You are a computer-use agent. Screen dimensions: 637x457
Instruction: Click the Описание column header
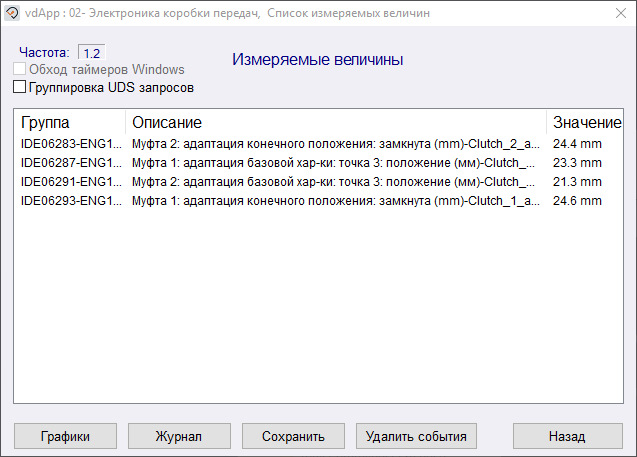[x=336, y=123]
